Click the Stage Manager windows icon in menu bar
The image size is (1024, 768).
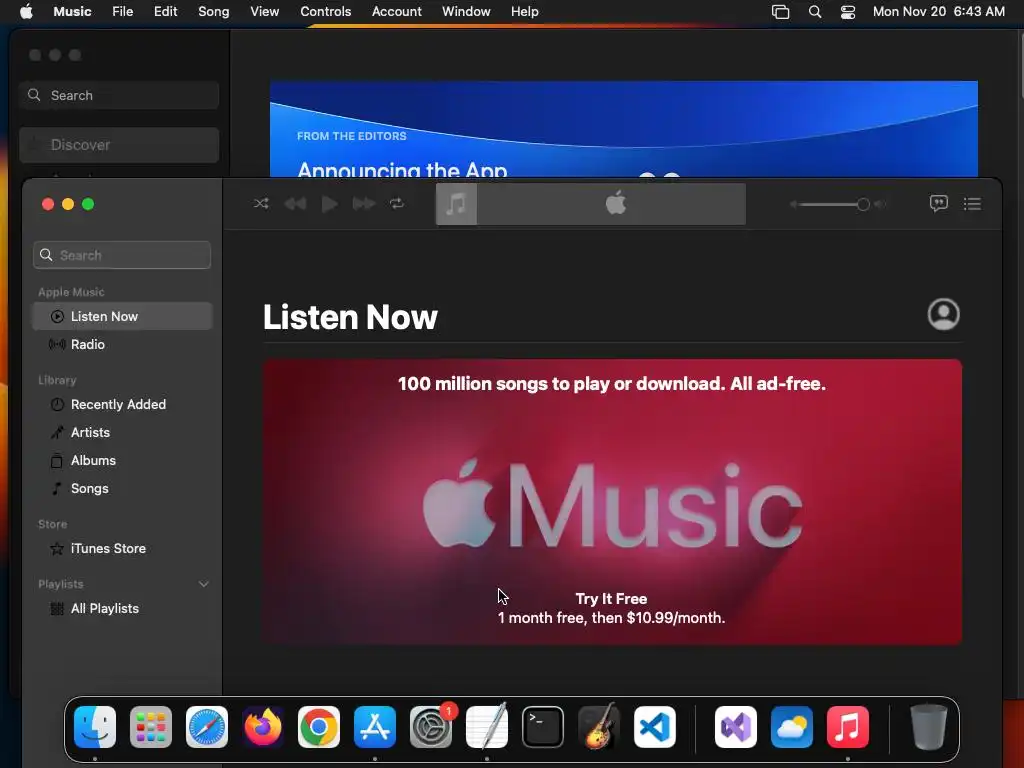(780, 12)
